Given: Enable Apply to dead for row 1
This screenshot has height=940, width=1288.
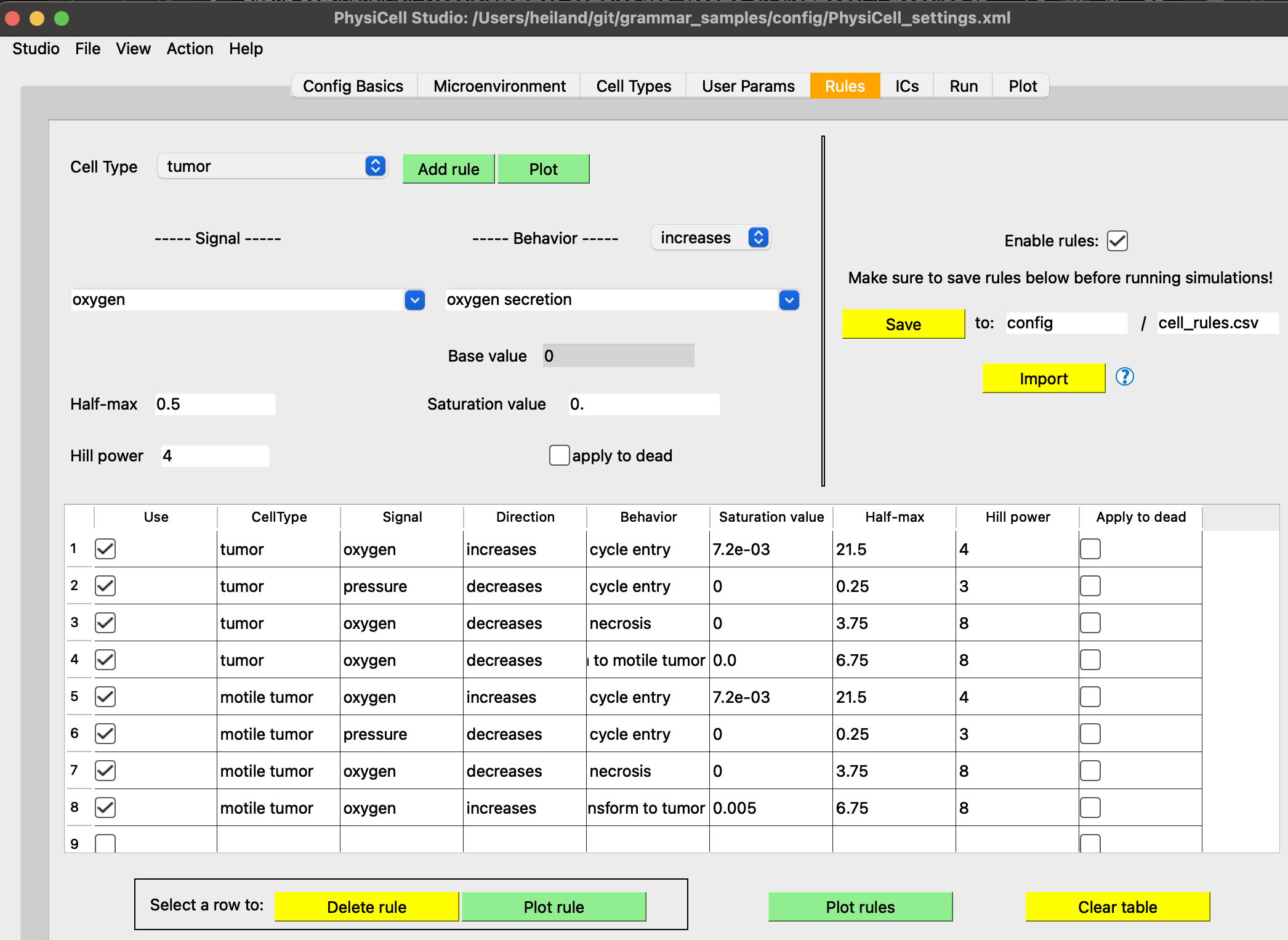Looking at the screenshot, I should 1090,549.
